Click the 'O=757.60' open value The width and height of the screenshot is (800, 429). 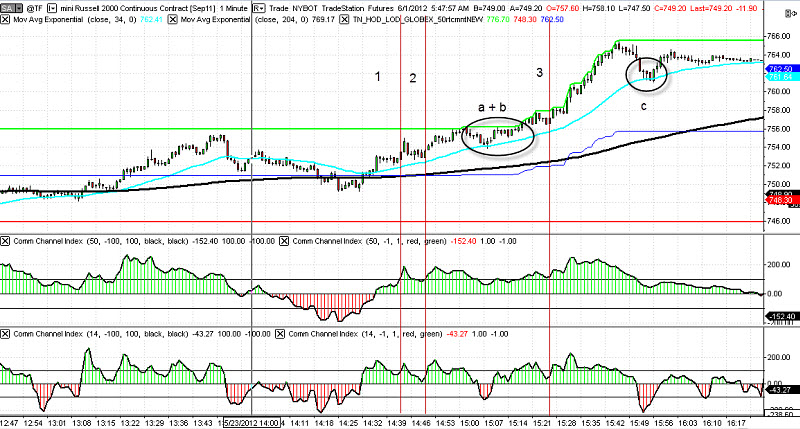pyautogui.click(x=561, y=8)
